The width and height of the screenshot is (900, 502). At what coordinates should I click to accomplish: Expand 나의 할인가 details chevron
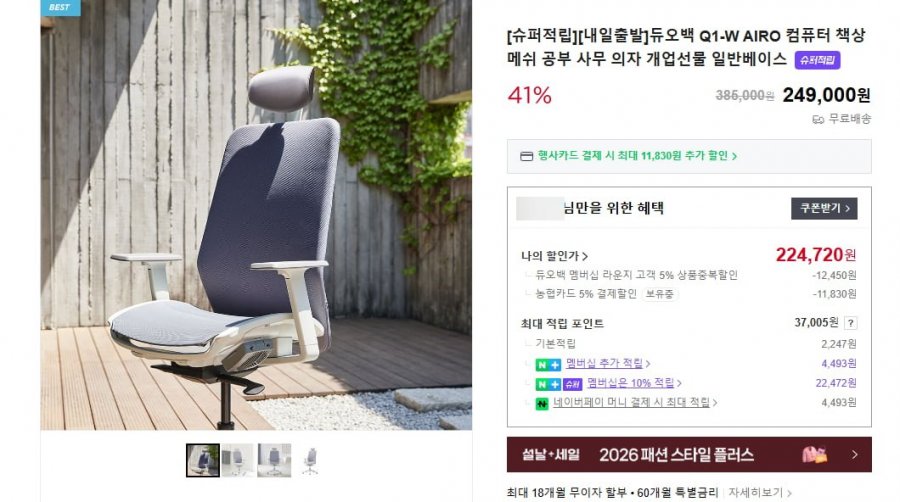(585, 256)
